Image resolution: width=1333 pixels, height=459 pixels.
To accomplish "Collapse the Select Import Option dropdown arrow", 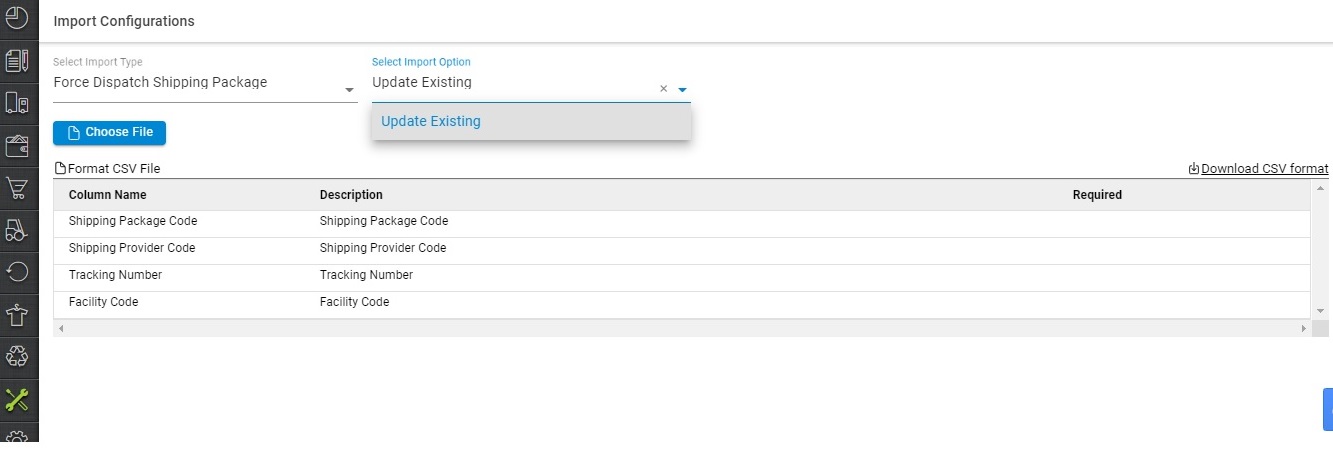I will [682, 90].
